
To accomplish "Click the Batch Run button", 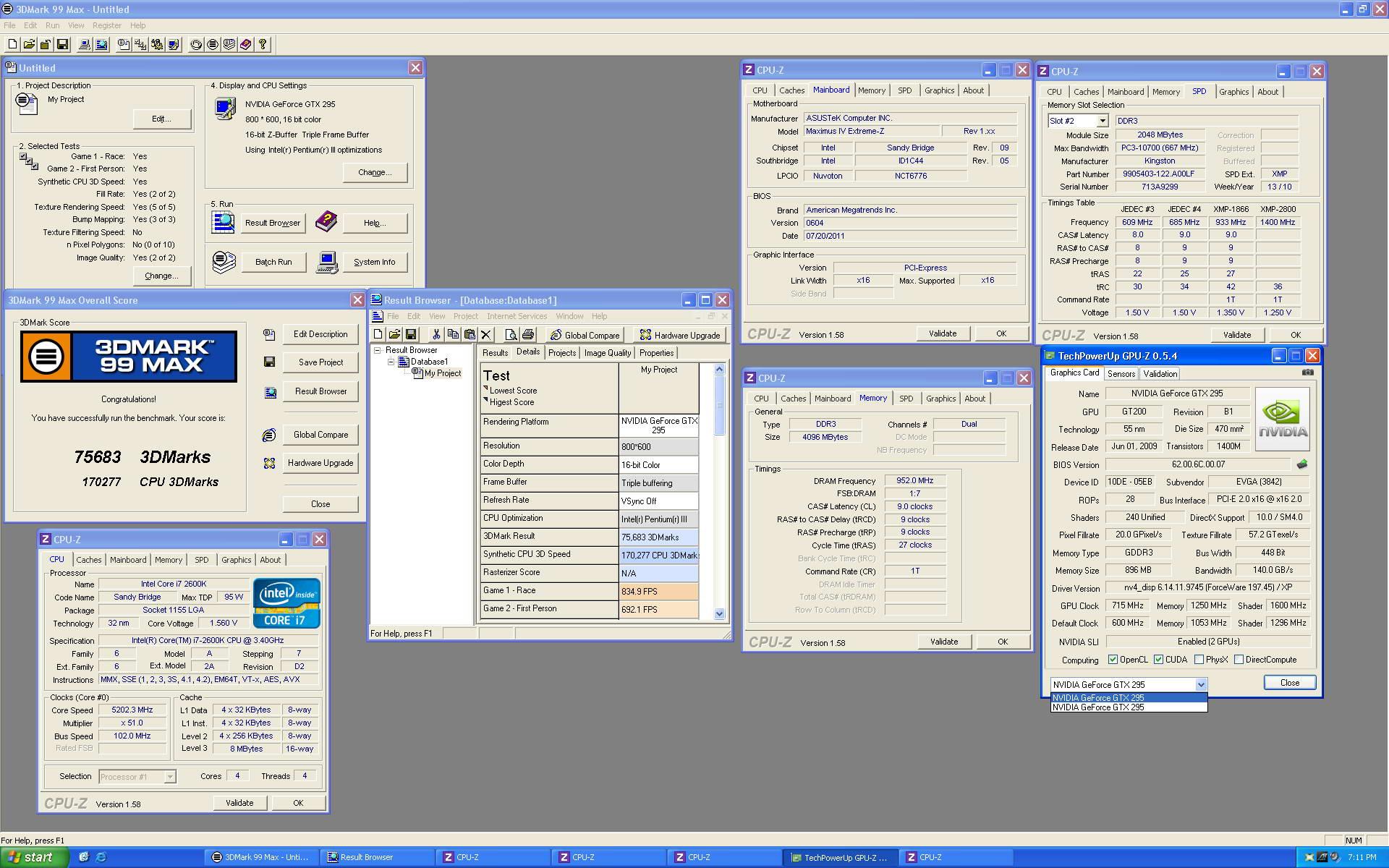I will (x=273, y=262).
